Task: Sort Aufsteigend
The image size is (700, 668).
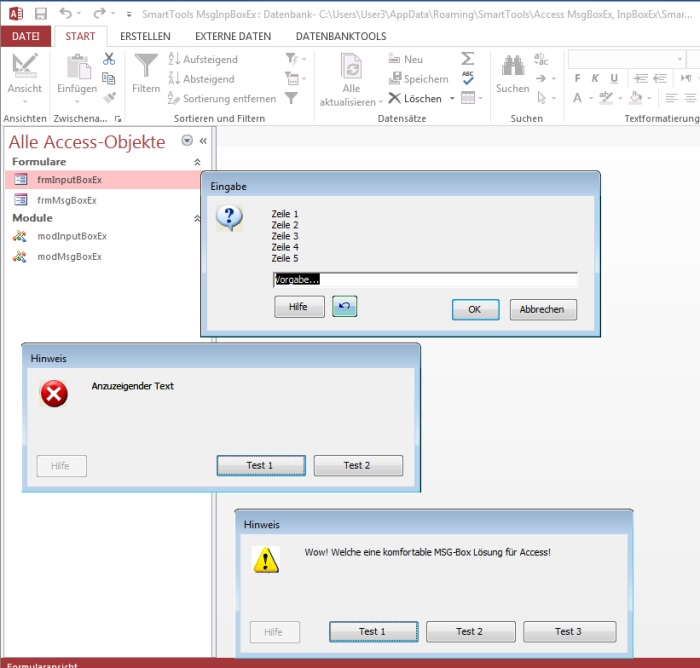Action: [x=203, y=59]
